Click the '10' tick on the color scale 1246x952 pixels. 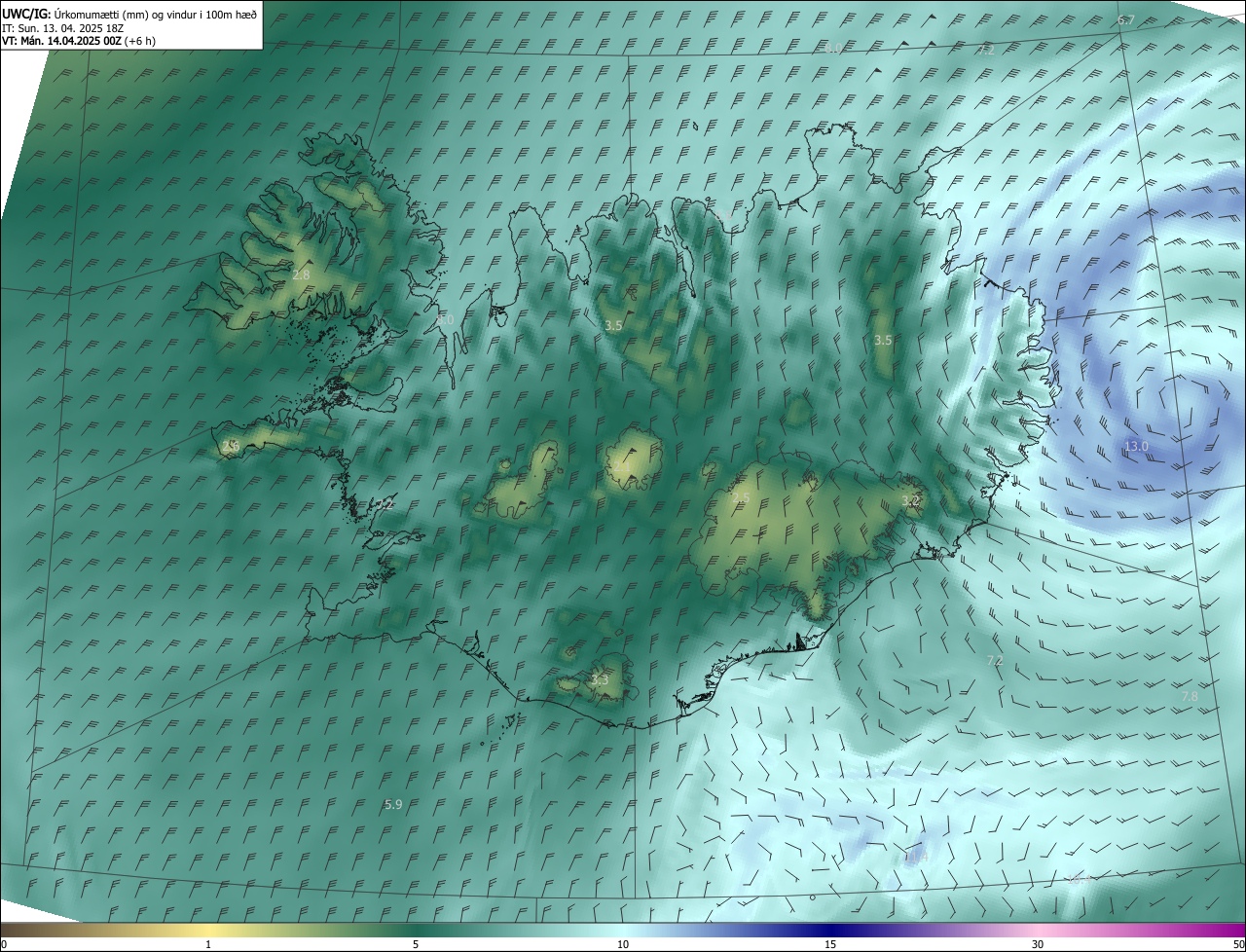[623, 944]
